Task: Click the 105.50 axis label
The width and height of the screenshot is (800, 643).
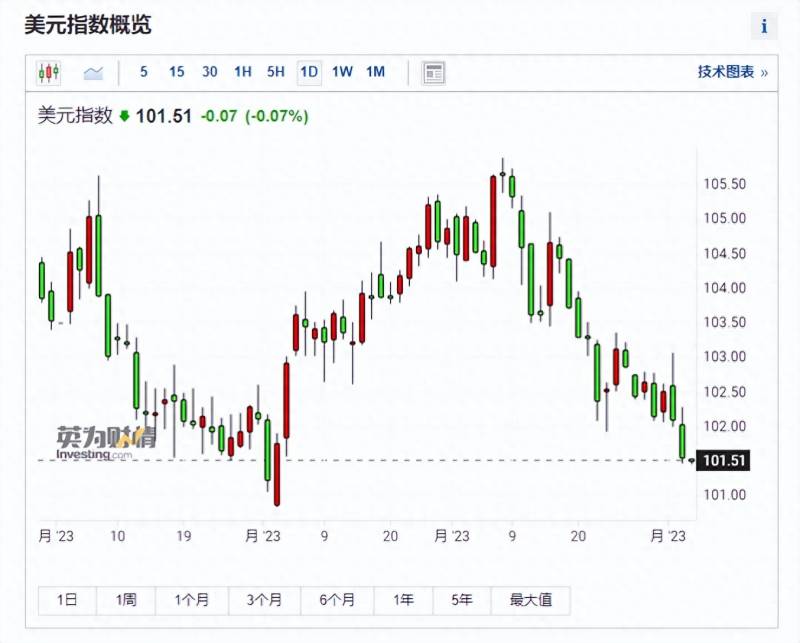Action: tap(724, 184)
